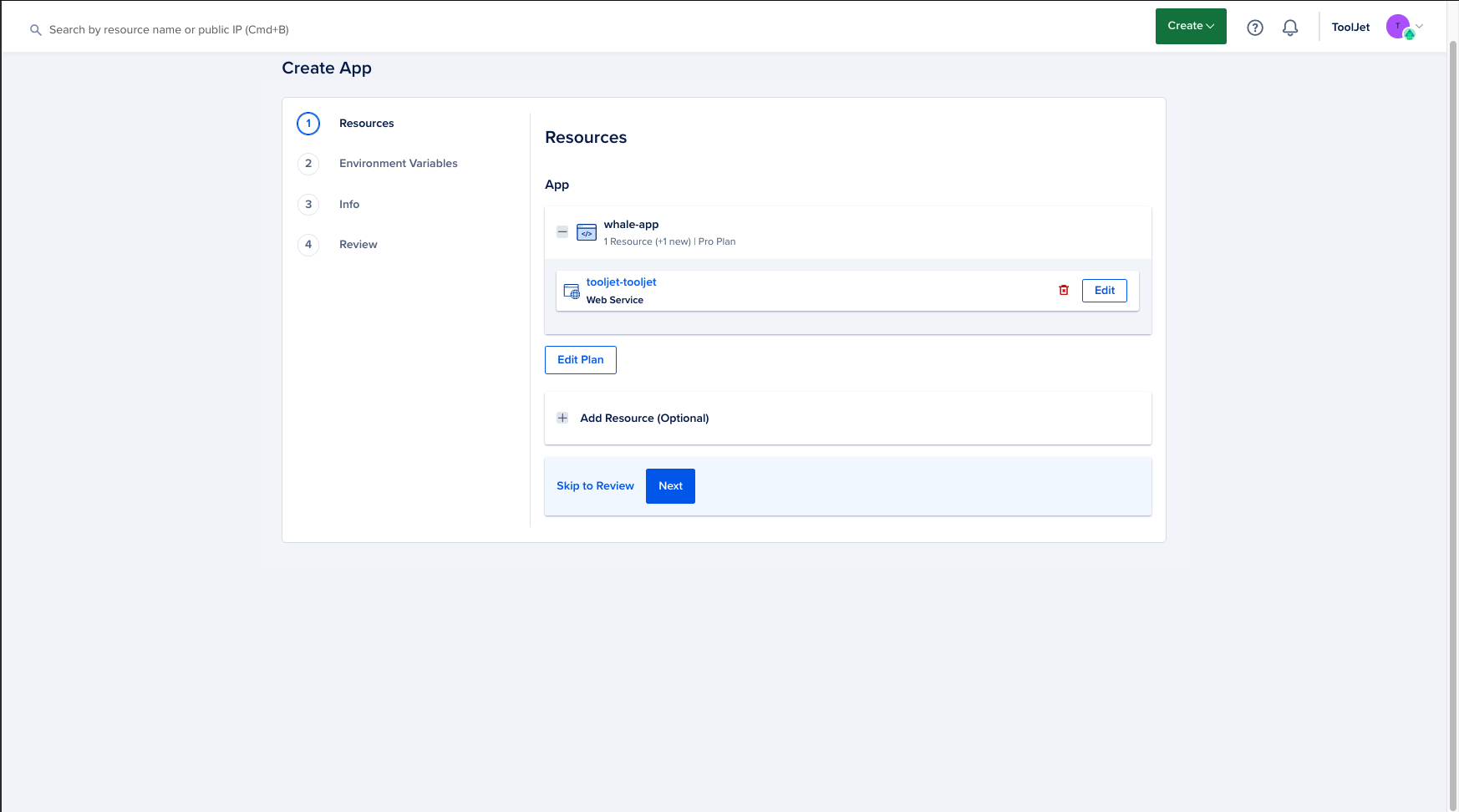This screenshot has width=1459, height=812.
Task: Click the tooljet-tooljet web service icon
Action: (572, 291)
